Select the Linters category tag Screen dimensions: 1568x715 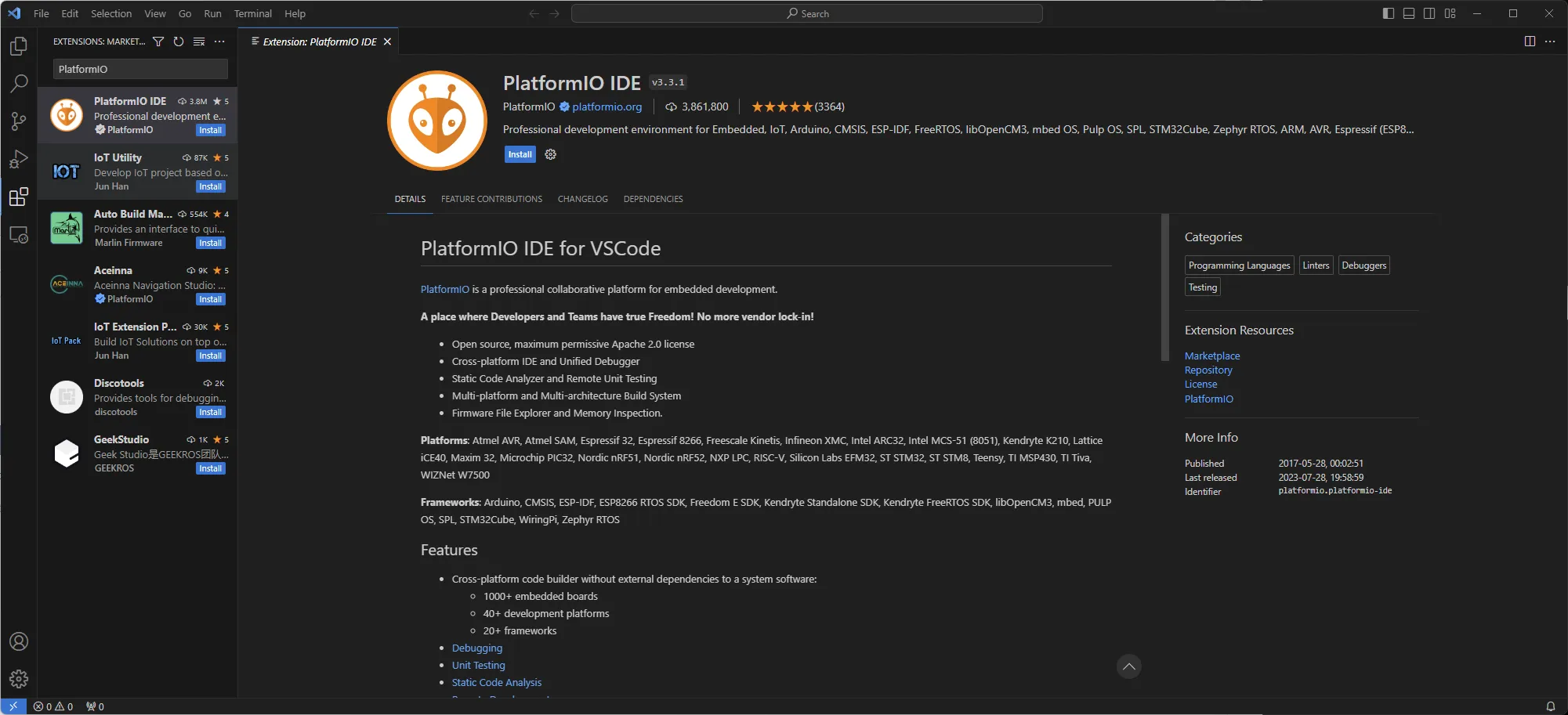pos(1316,265)
